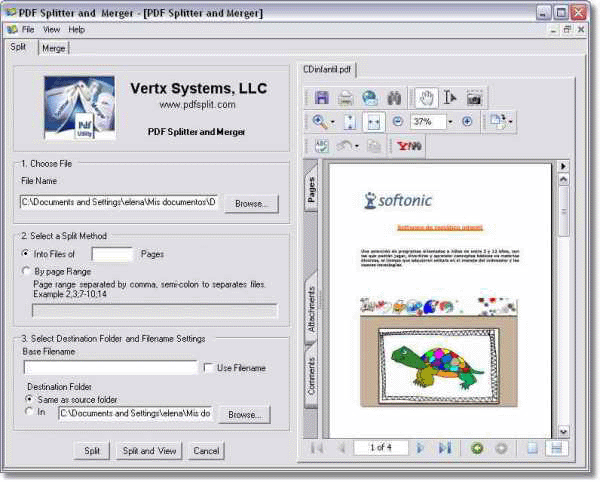Click the page range text field
The height and width of the screenshot is (482, 600).
coord(155,311)
